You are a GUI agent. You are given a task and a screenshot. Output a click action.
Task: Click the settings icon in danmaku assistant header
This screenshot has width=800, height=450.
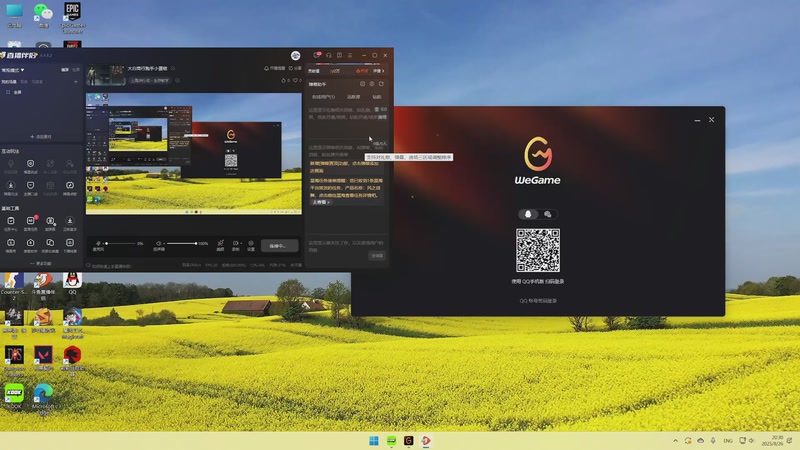point(372,84)
